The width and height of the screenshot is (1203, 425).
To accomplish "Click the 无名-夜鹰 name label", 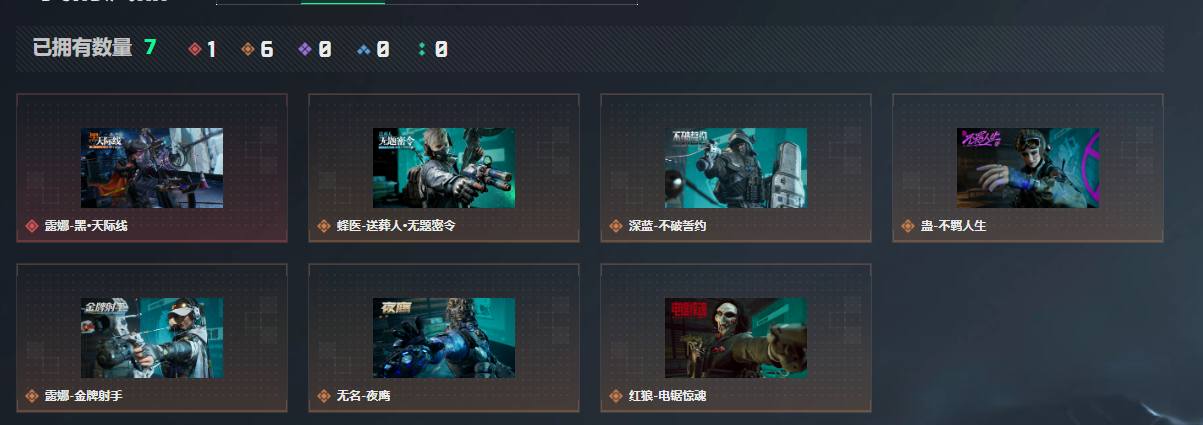I will pos(363,396).
